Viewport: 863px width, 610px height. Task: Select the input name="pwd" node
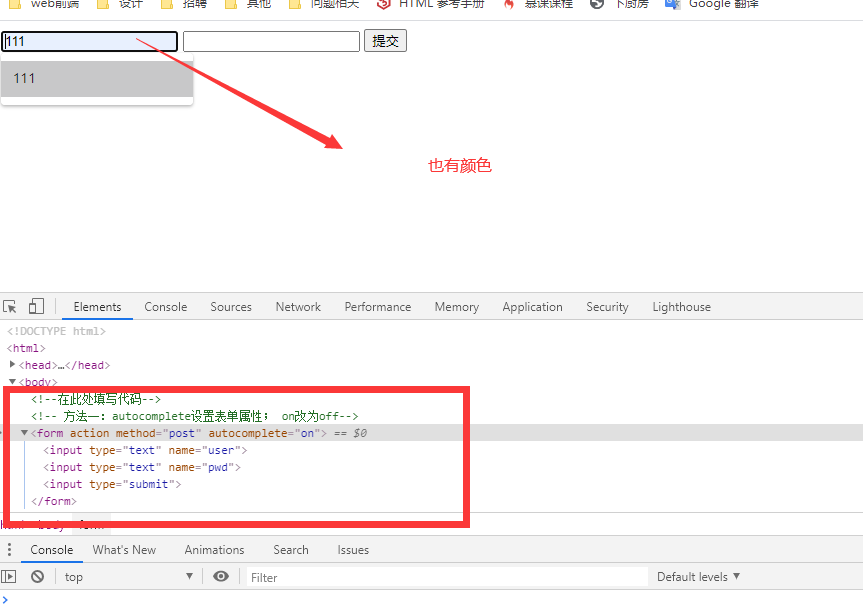pos(142,467)
